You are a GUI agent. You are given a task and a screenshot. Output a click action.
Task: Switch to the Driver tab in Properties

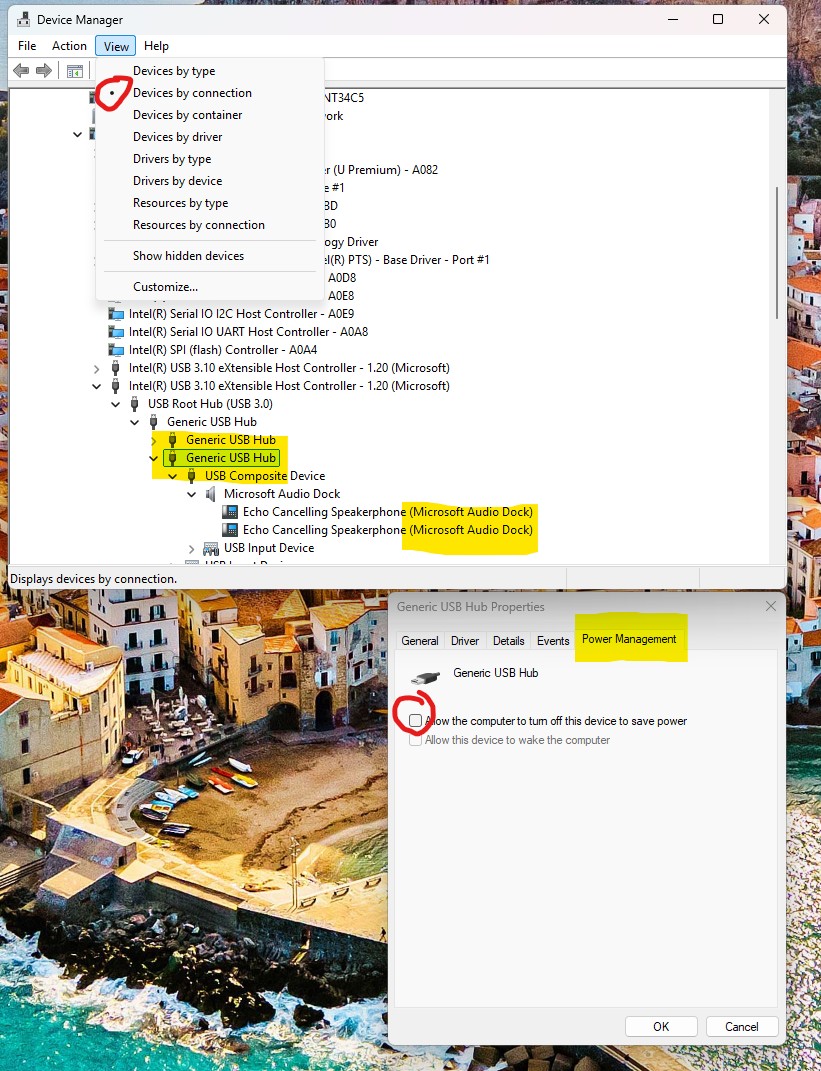[464, 641]
